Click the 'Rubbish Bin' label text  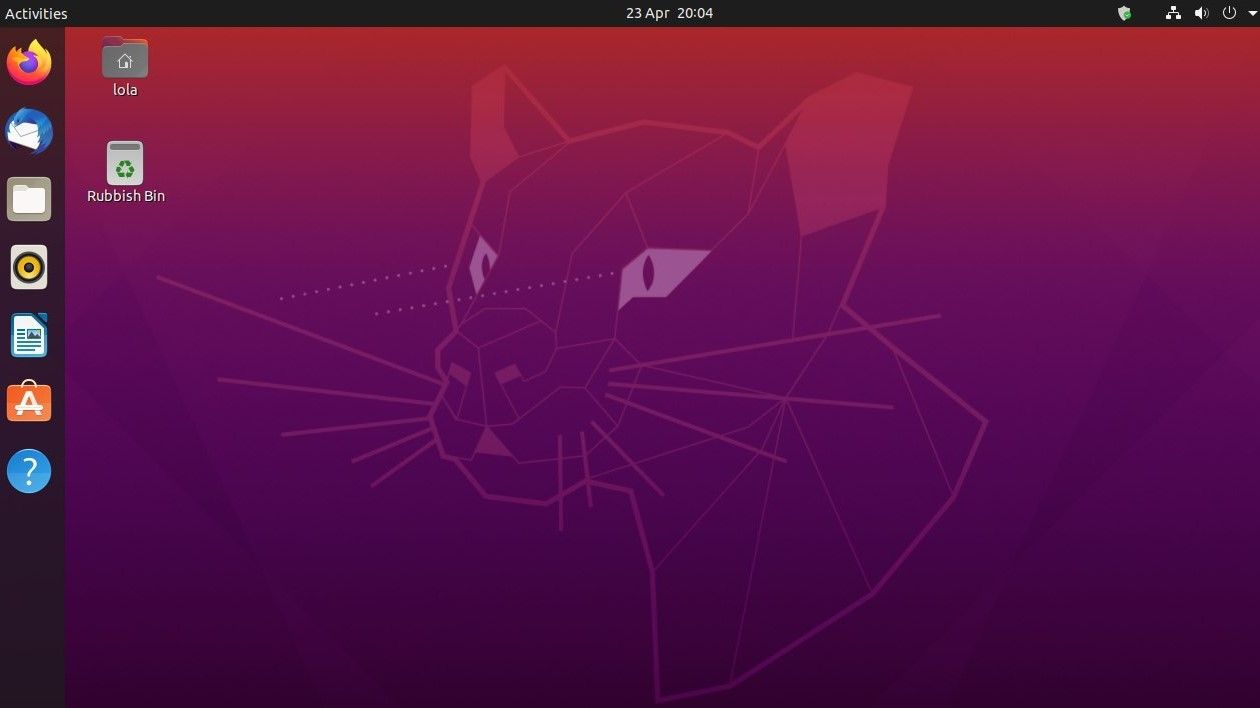coord(125,195)
